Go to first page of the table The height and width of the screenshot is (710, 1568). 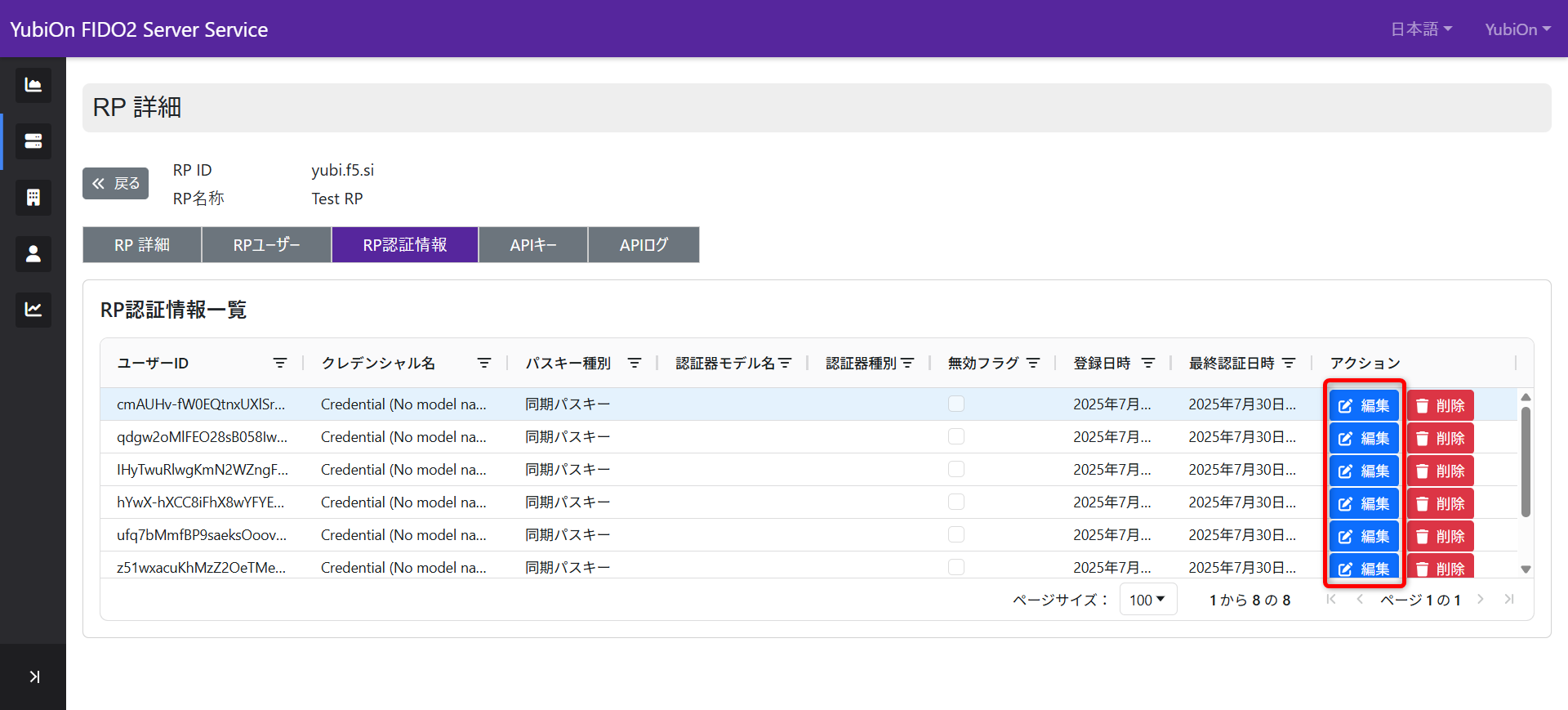coord(1331,600)
